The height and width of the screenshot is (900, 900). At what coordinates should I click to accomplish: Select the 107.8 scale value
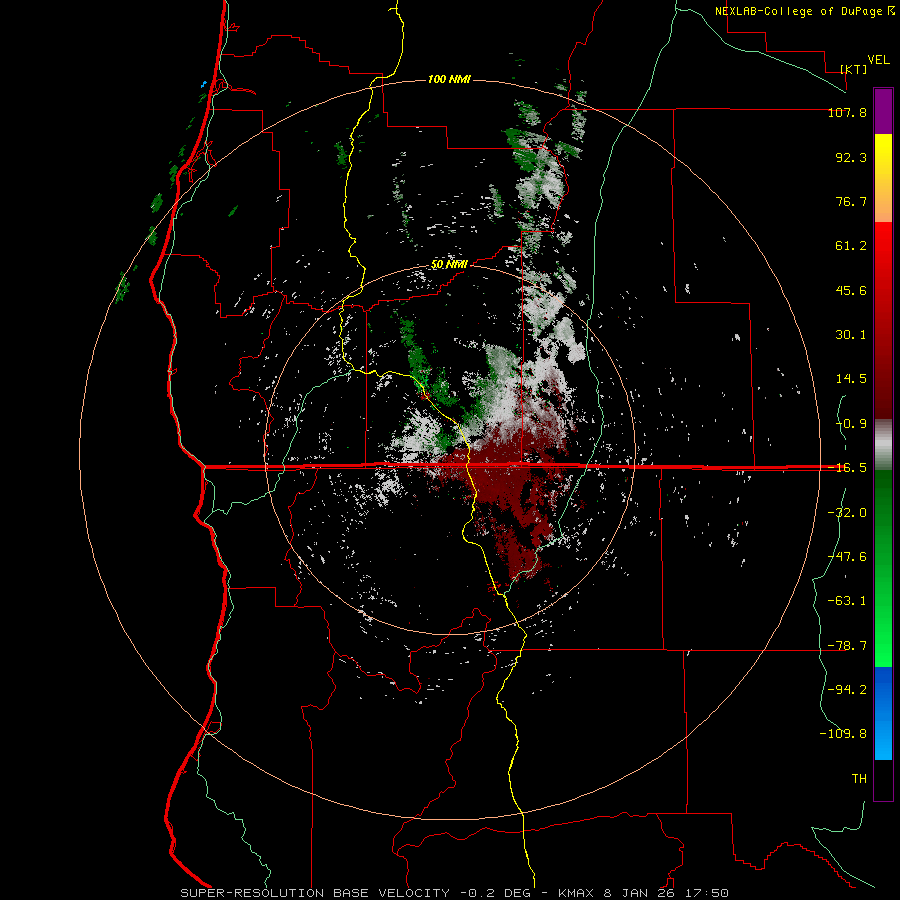click(x=847, y=112)
